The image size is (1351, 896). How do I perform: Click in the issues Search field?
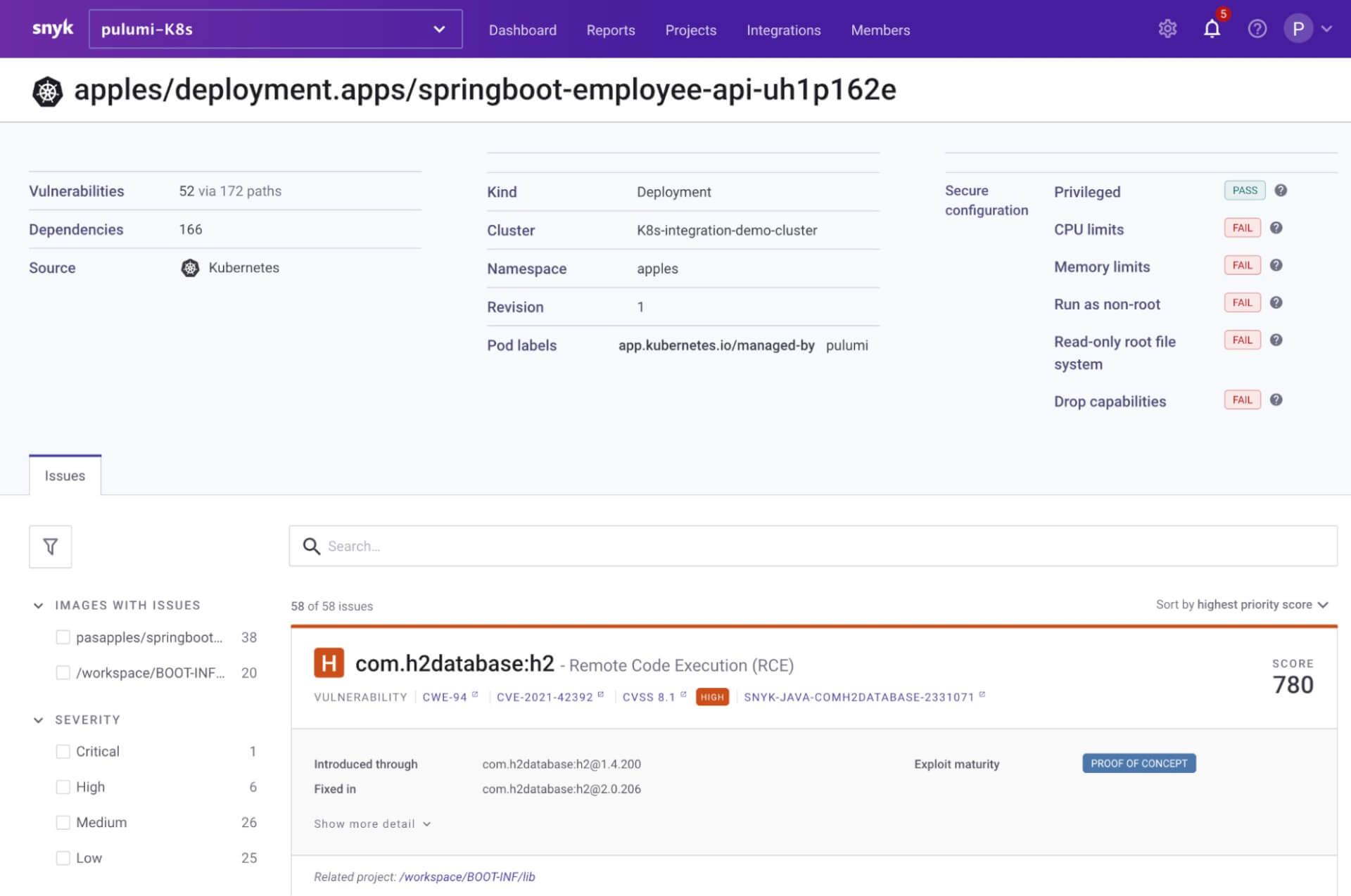tap(813, 546)
